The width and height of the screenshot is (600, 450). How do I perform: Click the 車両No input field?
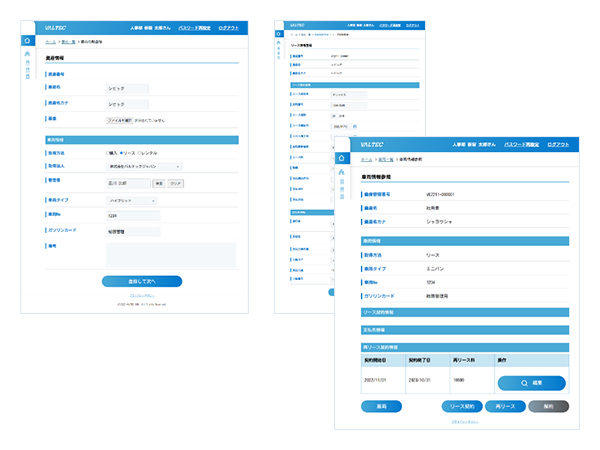point(127,215)
